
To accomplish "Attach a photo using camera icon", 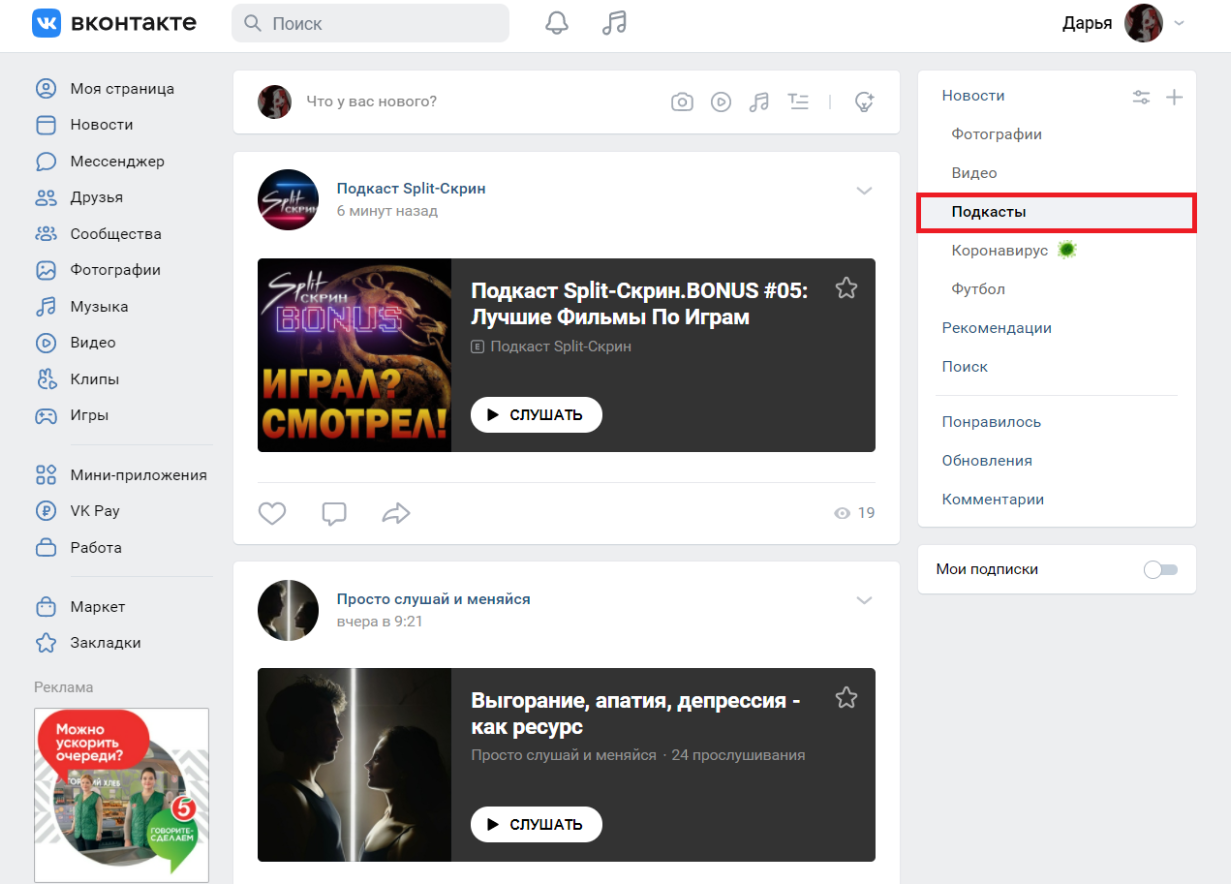I will [682, 102].
